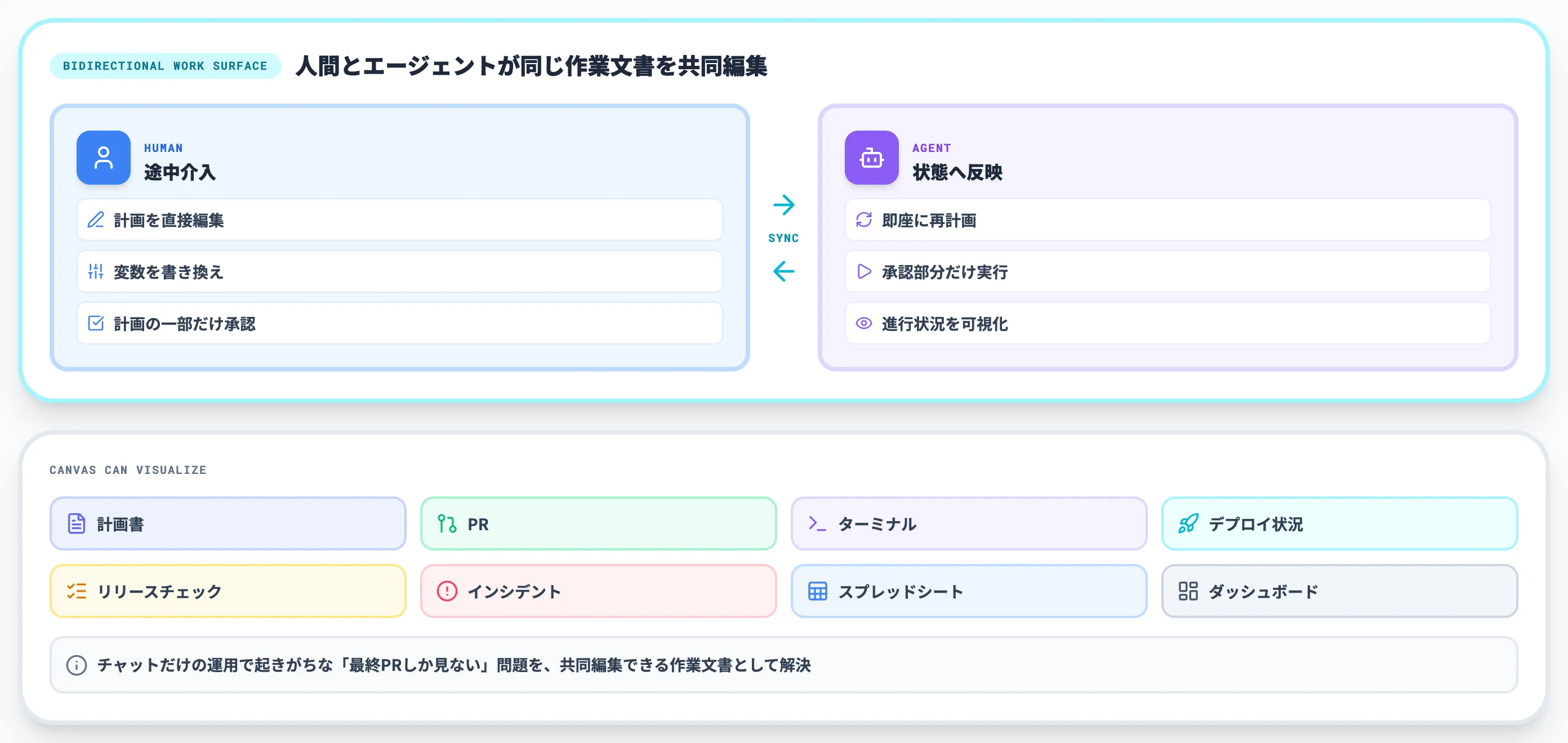Open the ダッシュボード card
The image size is (1568, 743).
click(x=1339, y=592)
